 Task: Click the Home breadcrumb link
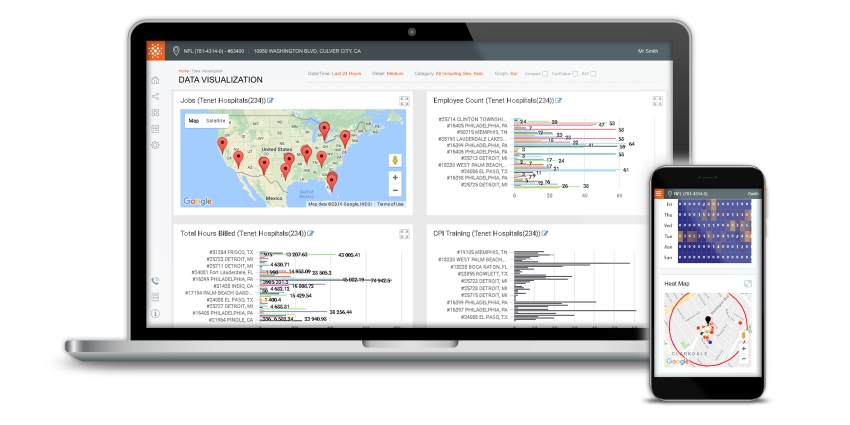[x=184, y=71]
